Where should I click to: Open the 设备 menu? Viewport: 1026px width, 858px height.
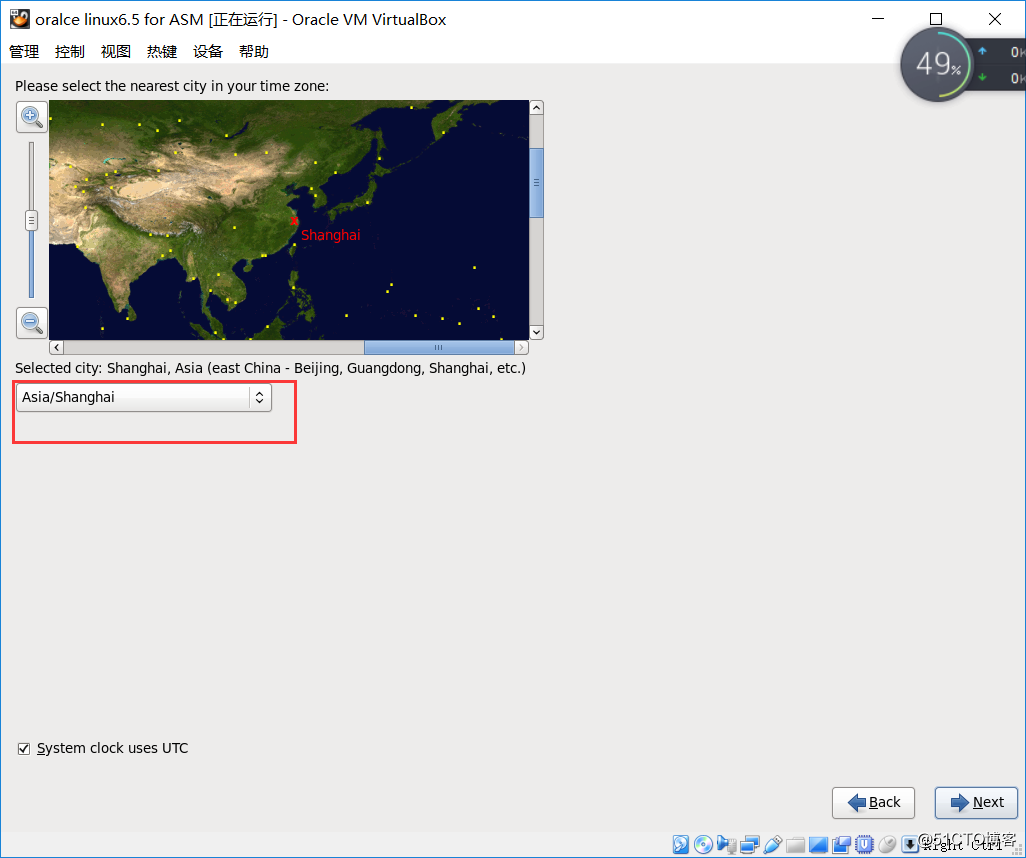click(208, 52)
